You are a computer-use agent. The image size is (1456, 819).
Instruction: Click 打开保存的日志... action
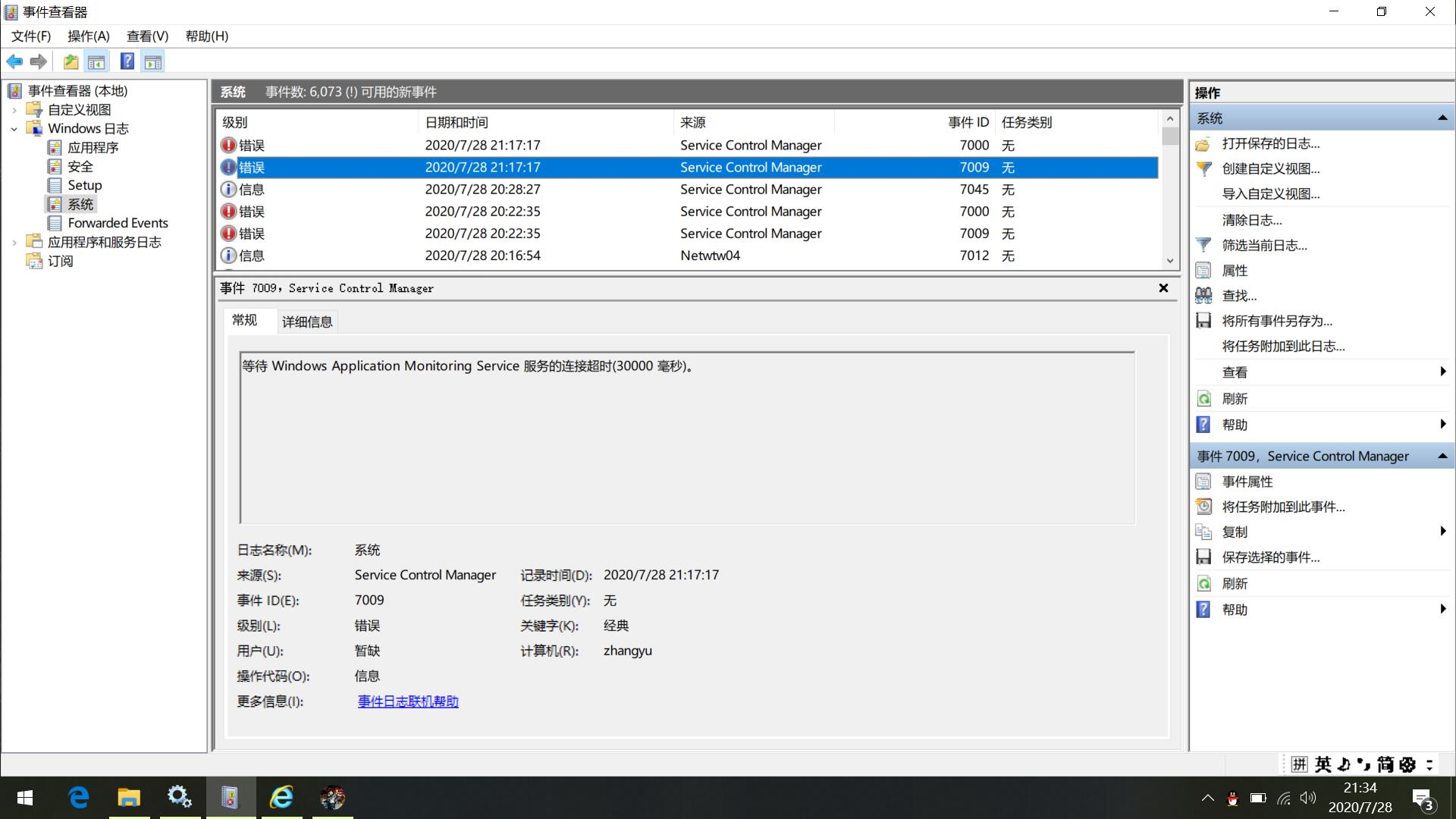click(1270, 143)
